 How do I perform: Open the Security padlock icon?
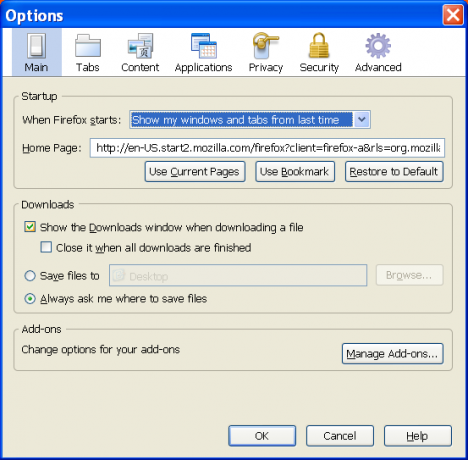pyautogui.click(x=319, y=46)
